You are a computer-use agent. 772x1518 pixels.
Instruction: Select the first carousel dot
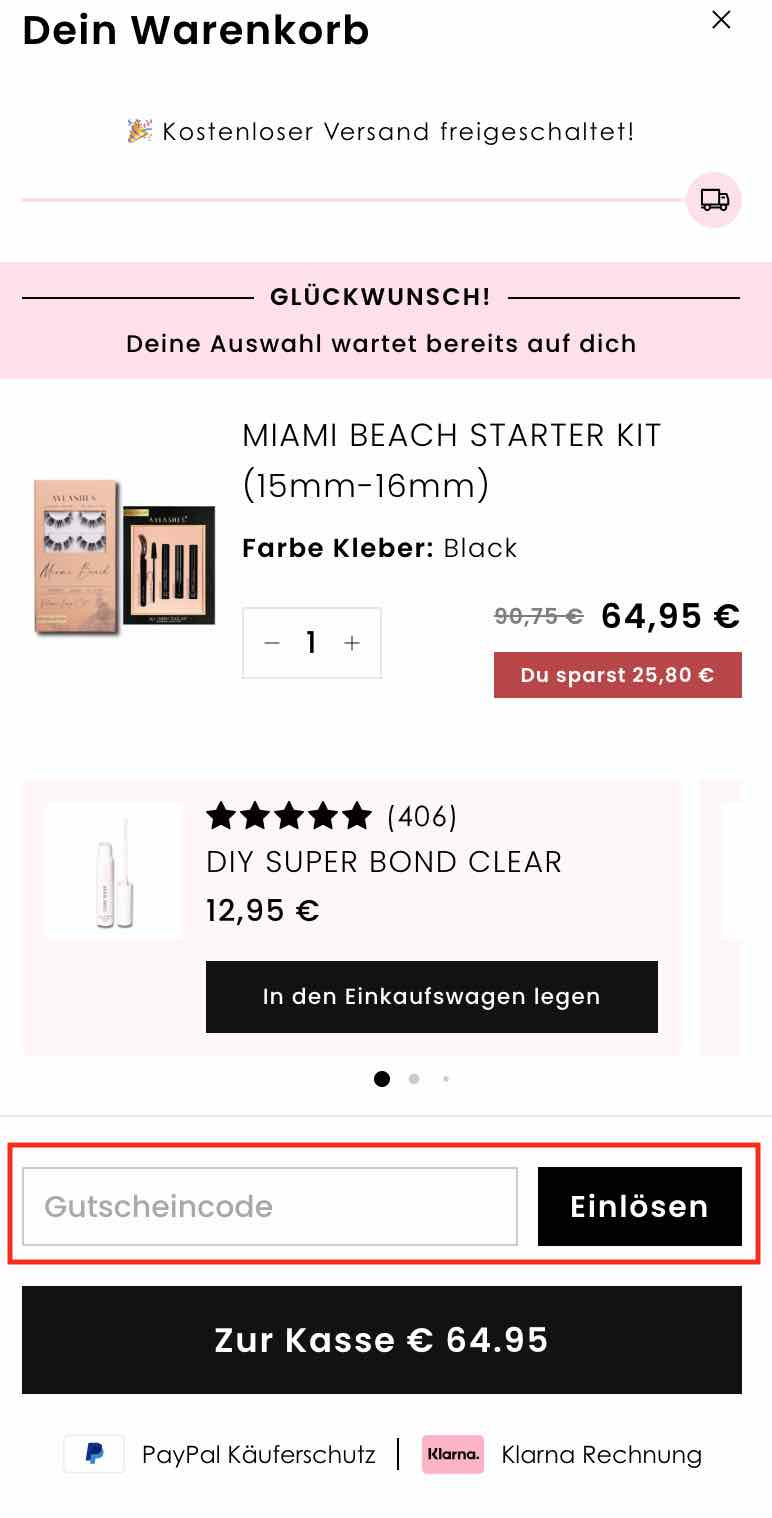coord(382,1079)
